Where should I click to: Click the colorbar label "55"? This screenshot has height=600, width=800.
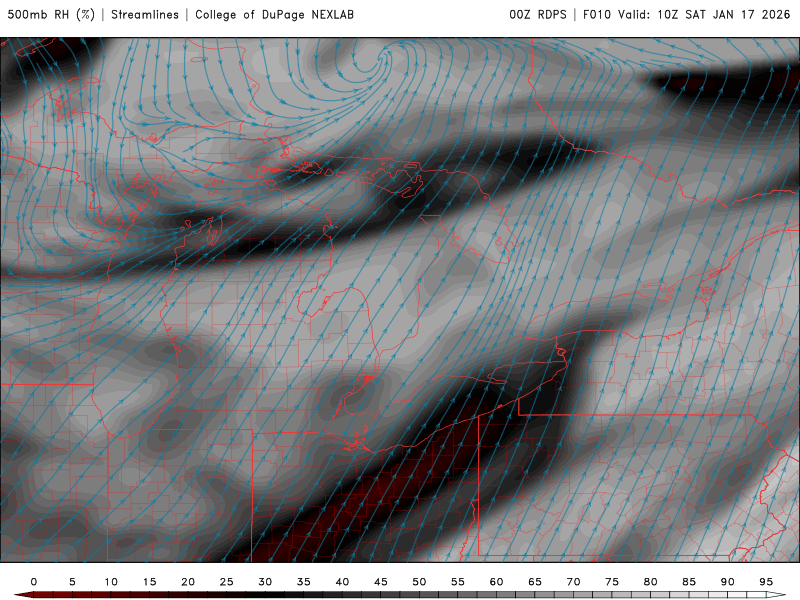(458, 582)
